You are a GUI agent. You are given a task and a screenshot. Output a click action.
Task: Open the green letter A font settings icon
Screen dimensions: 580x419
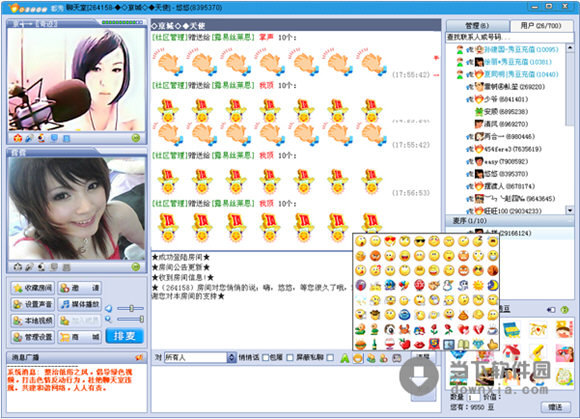pyautogui.click(x=344, y=358)
